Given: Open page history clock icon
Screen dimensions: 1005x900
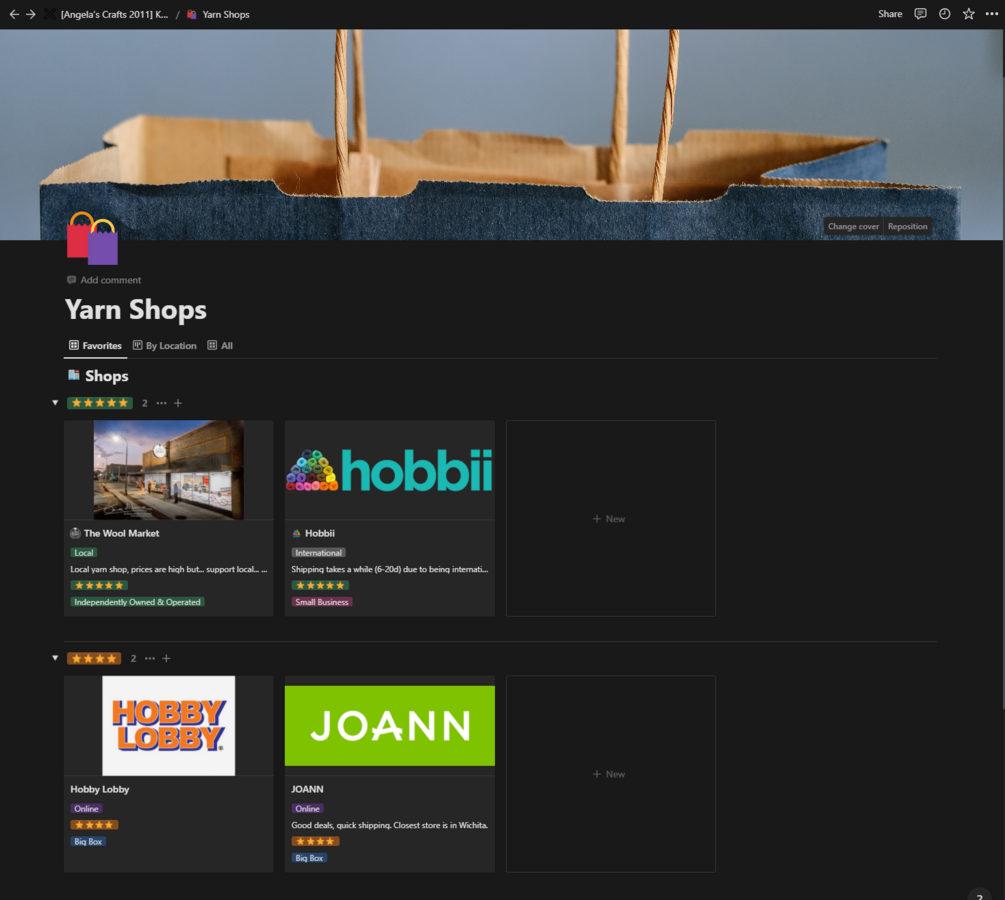Looking at the screenshot, I should pos(945,14).
